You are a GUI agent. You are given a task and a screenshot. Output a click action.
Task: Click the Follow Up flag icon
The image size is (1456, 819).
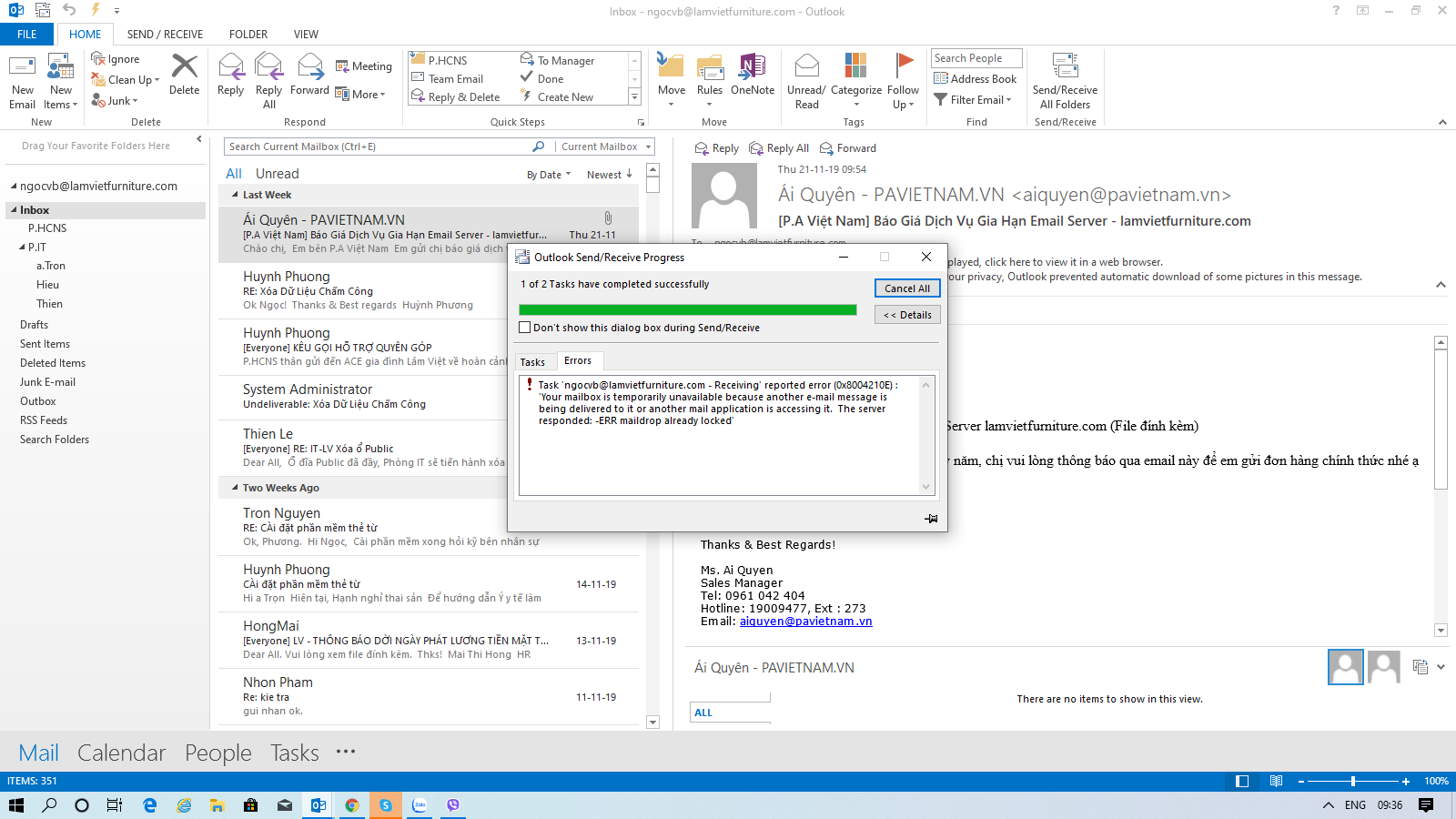click(x=904, y=66)
